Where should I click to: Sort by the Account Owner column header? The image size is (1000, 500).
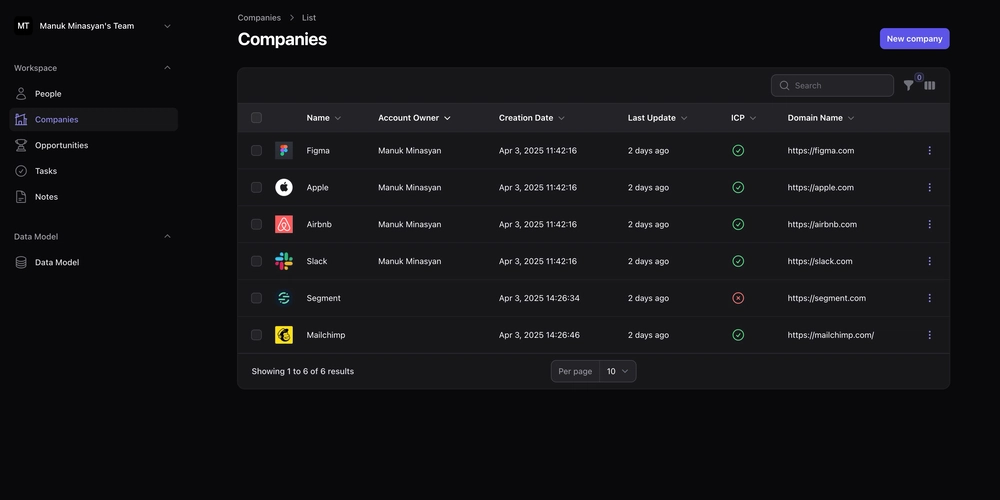(415, 118)
